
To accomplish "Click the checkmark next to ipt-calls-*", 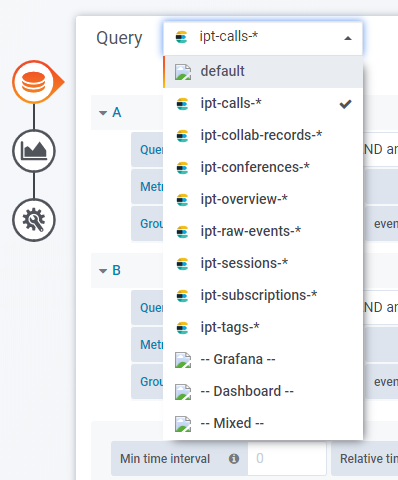I will click(345, 104).
